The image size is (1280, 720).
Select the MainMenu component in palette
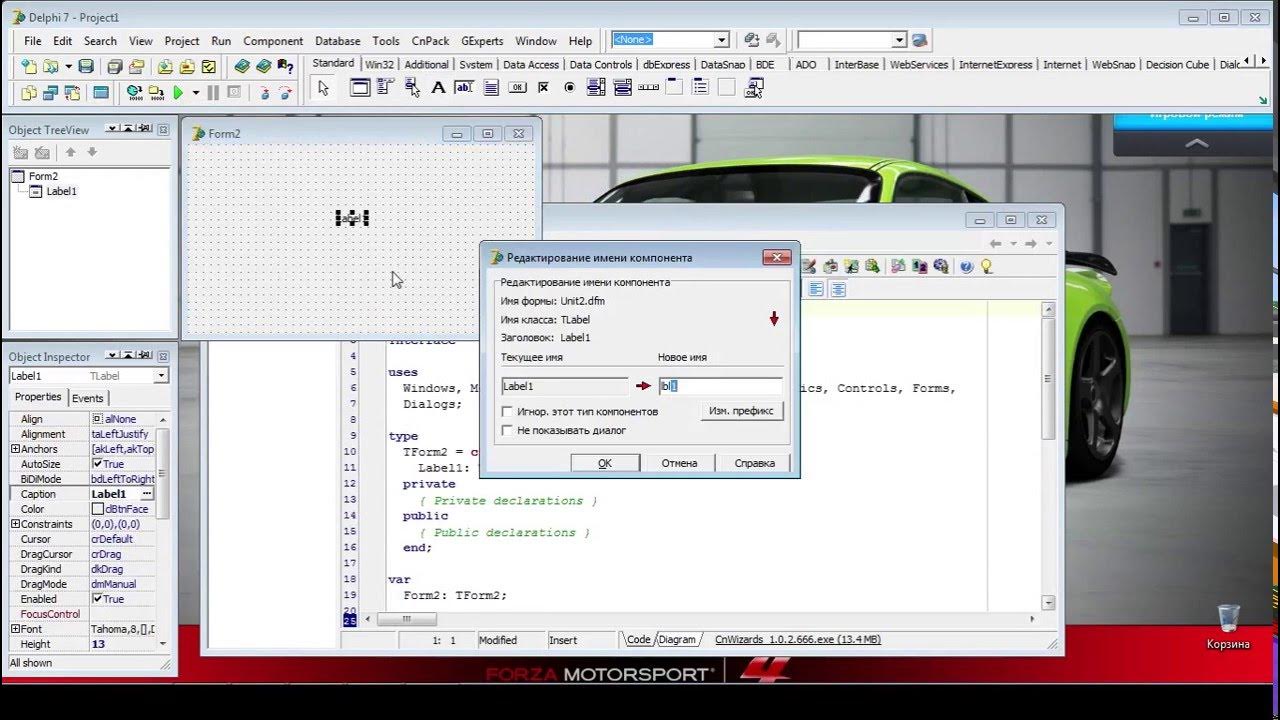386,88
